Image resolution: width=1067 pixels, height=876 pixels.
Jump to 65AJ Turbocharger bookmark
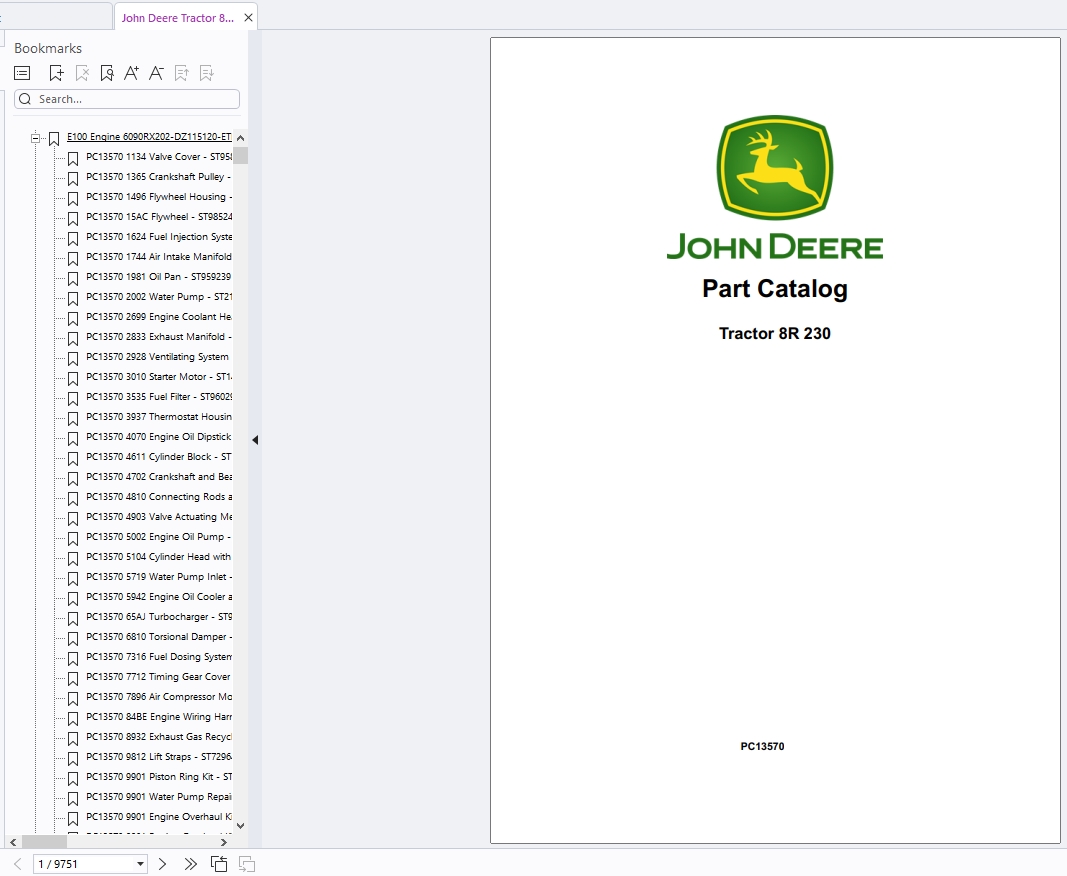click(x=159, y=617)
